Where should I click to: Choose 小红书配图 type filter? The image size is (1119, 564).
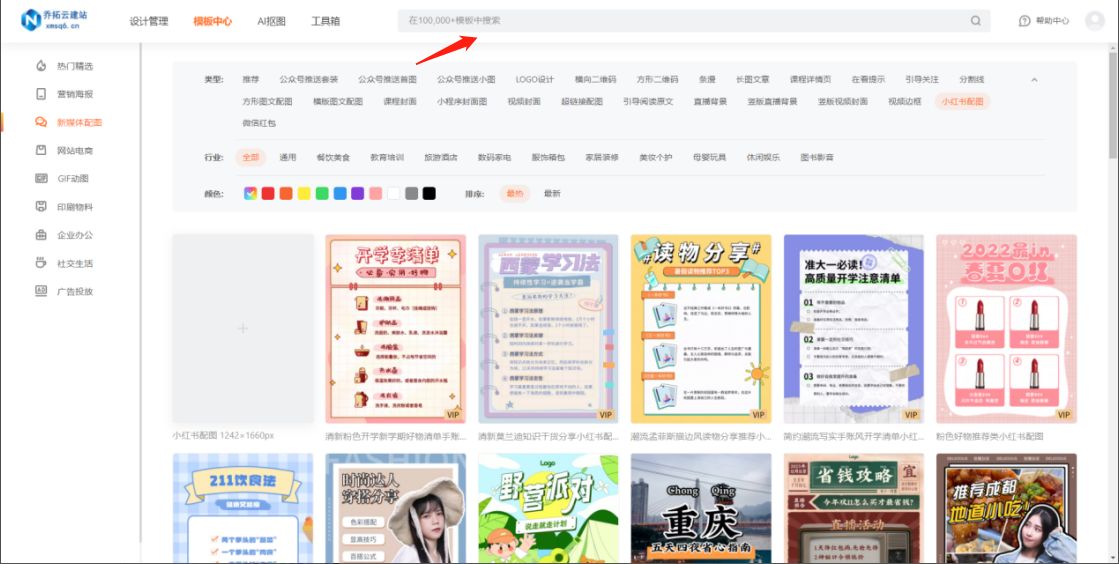(962, 101)
